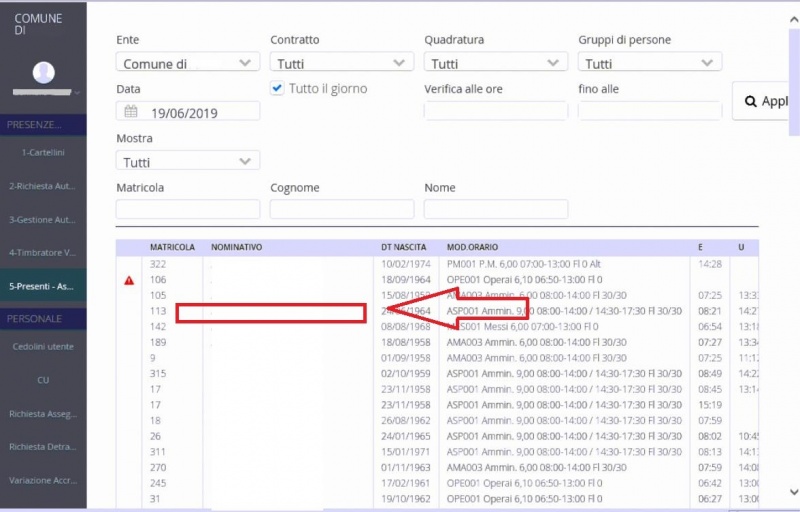Screen dimensions: 800x512
Task: Open the calendar icon in Data field
Action: [x=131, y=112]
